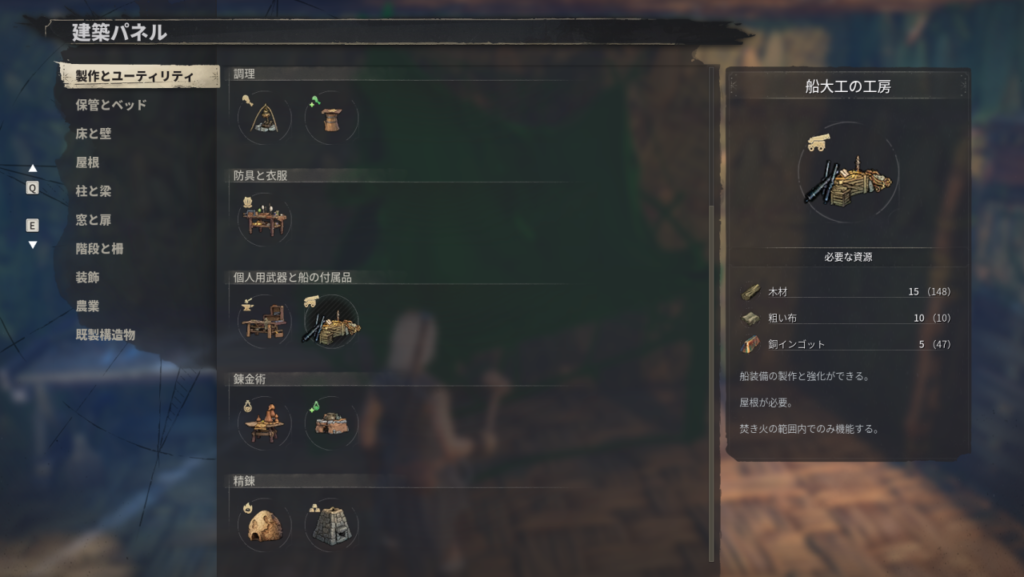Screen dimensions: 1024x577
Task: Select the shipwright's workshop icon in list
Action: pyautogui.click(x=331, y=321)
